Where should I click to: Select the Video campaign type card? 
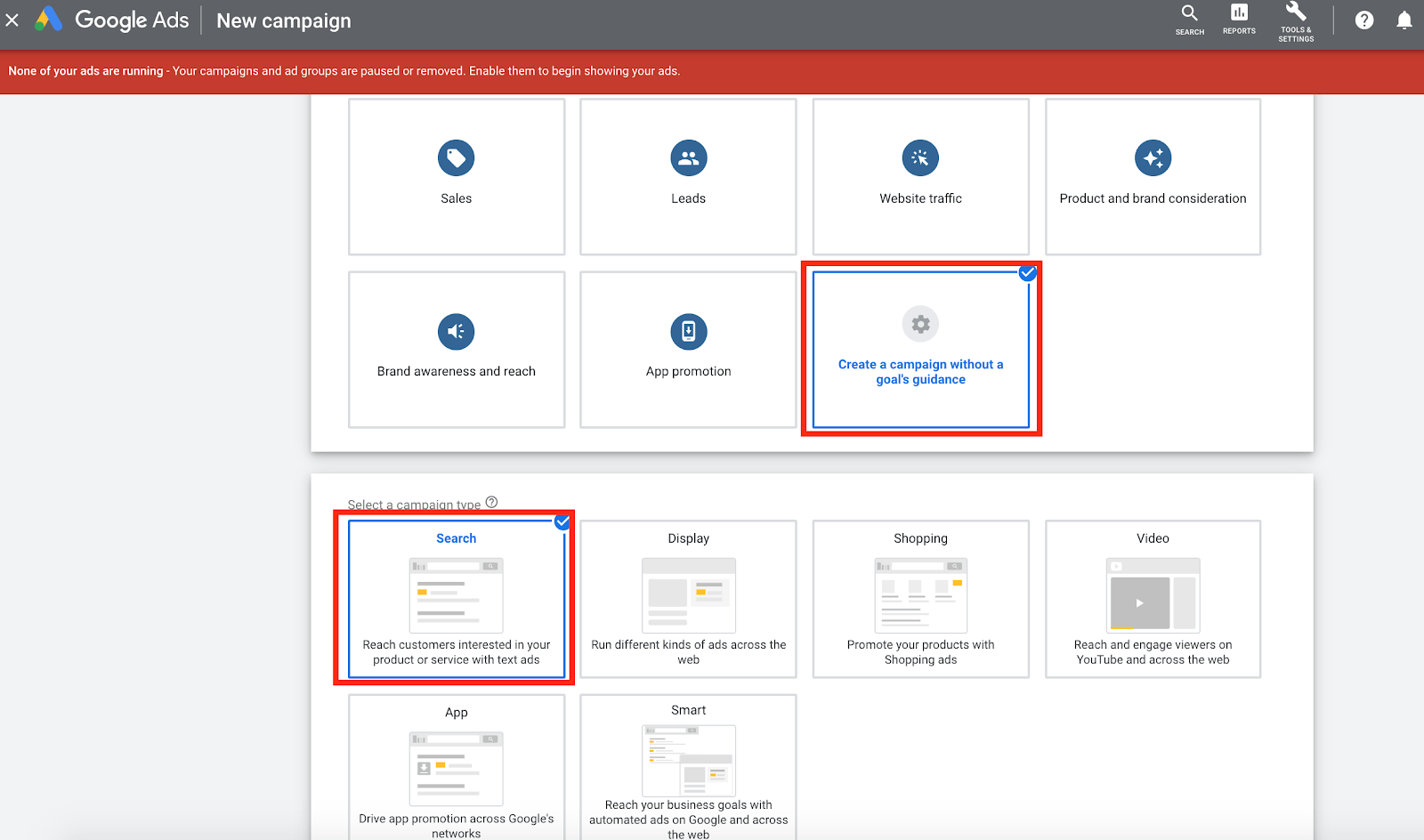pyautogui.click(x=1153, y=599)
